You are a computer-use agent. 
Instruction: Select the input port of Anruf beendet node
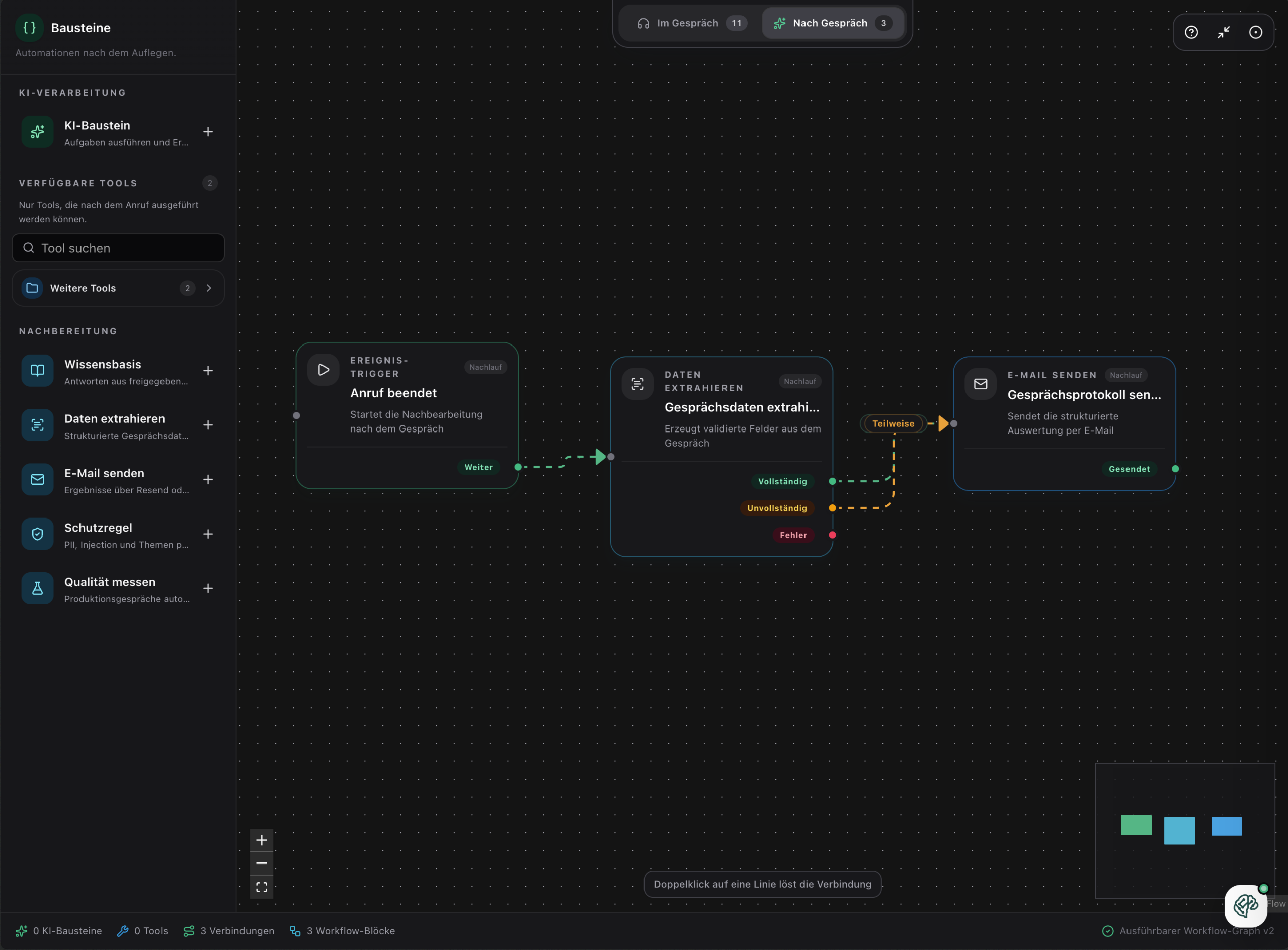pos(296,416)
